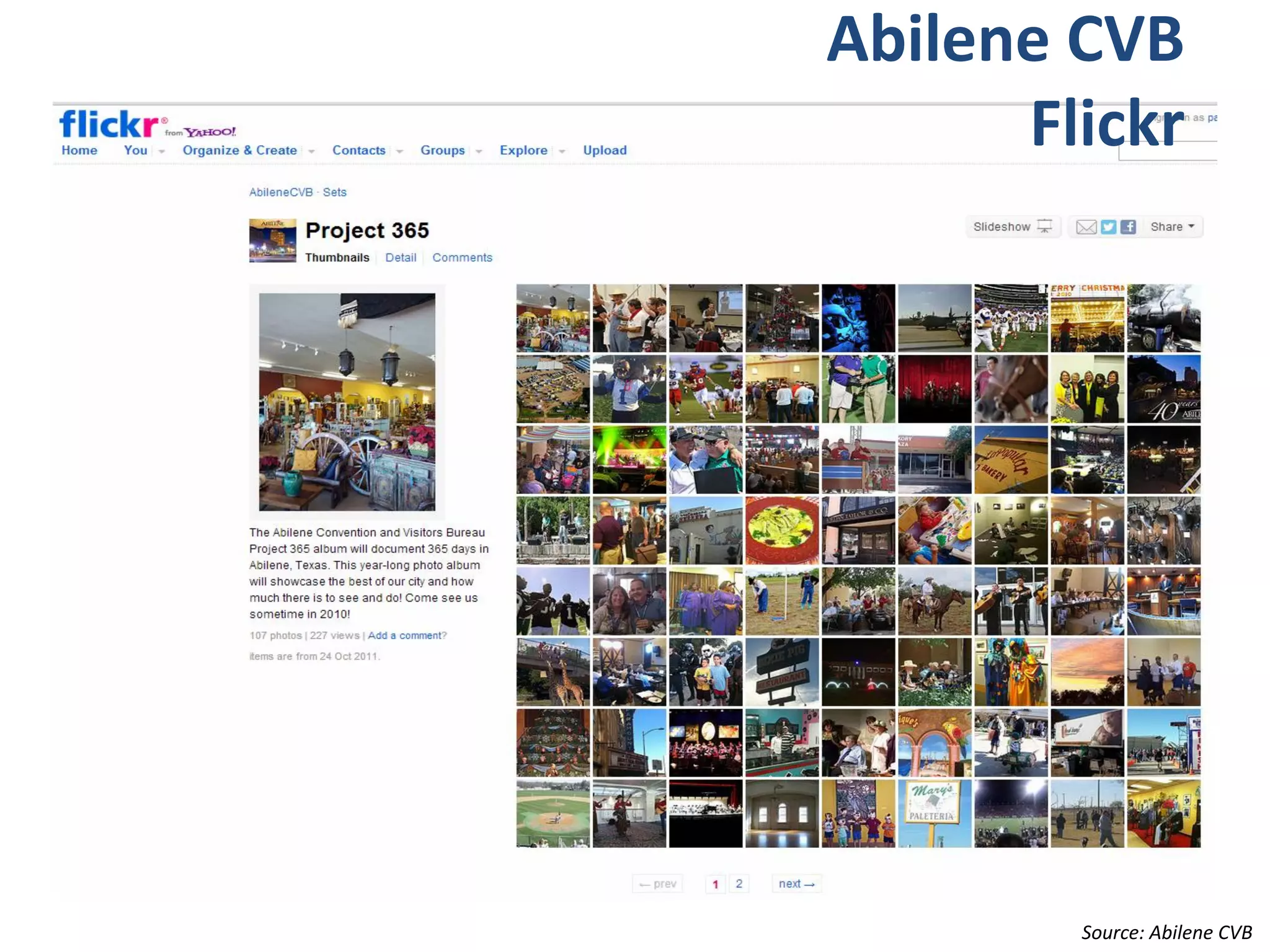Expand the Organize & Create arrow
Viewport: 1270px width, 952px height.
311,151
